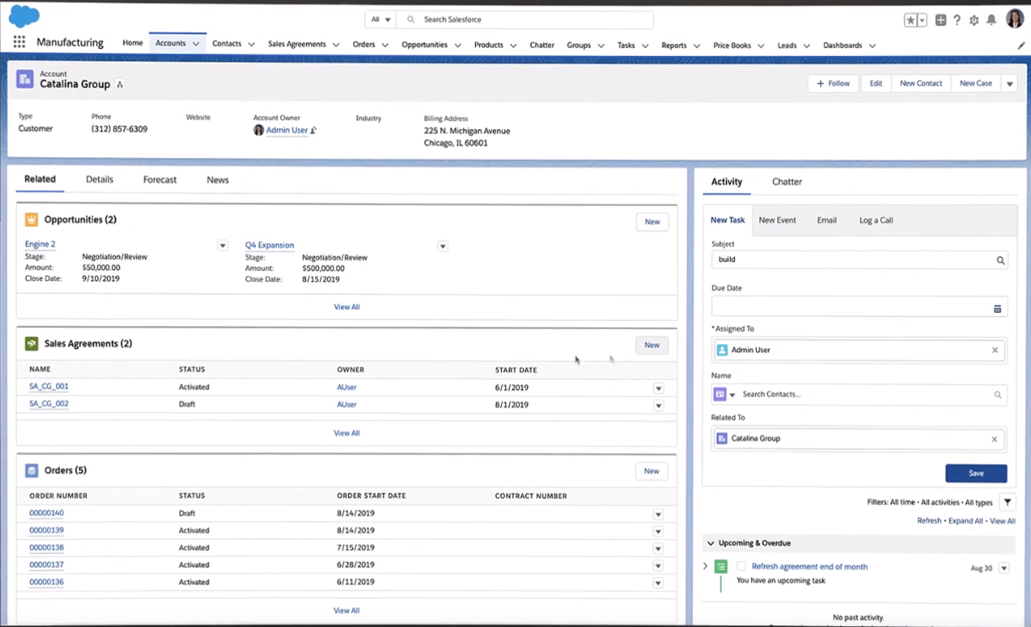1031x627 pixels.
Task: Click New in the Orders section
Action: [x=652, y=471]
